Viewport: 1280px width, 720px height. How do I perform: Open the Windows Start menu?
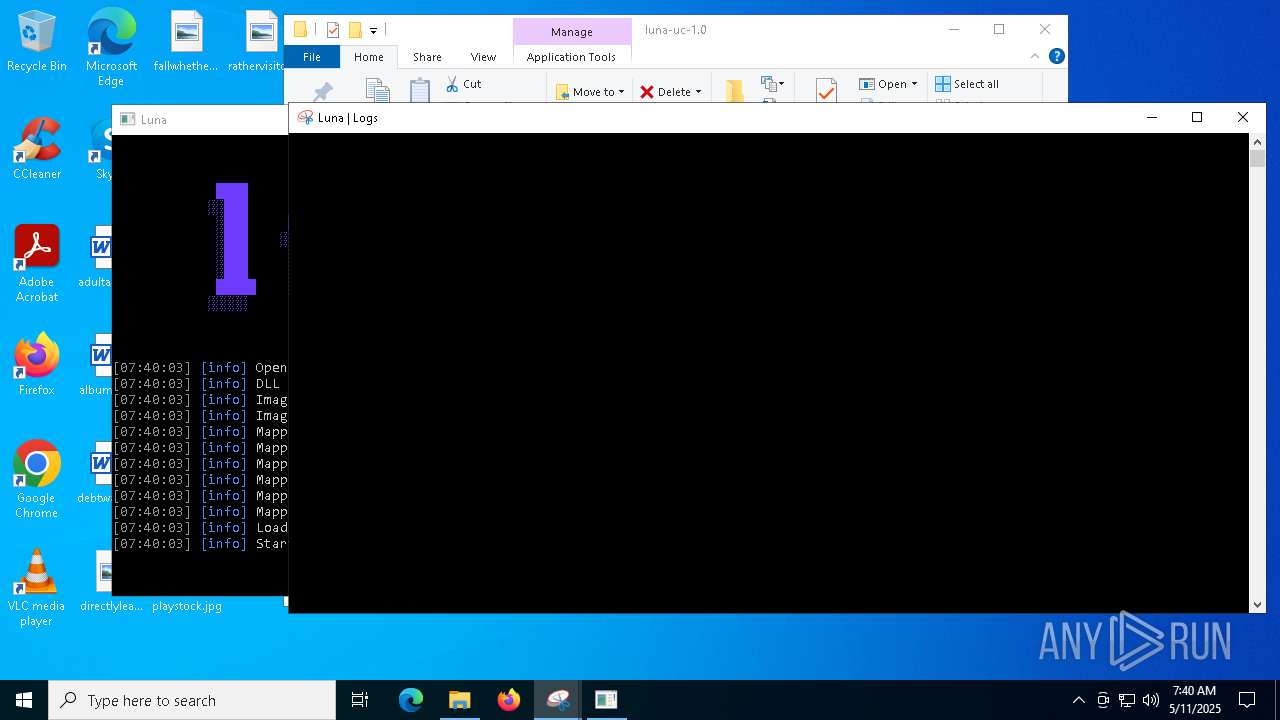pyautogui.click(x=24, y=700)
